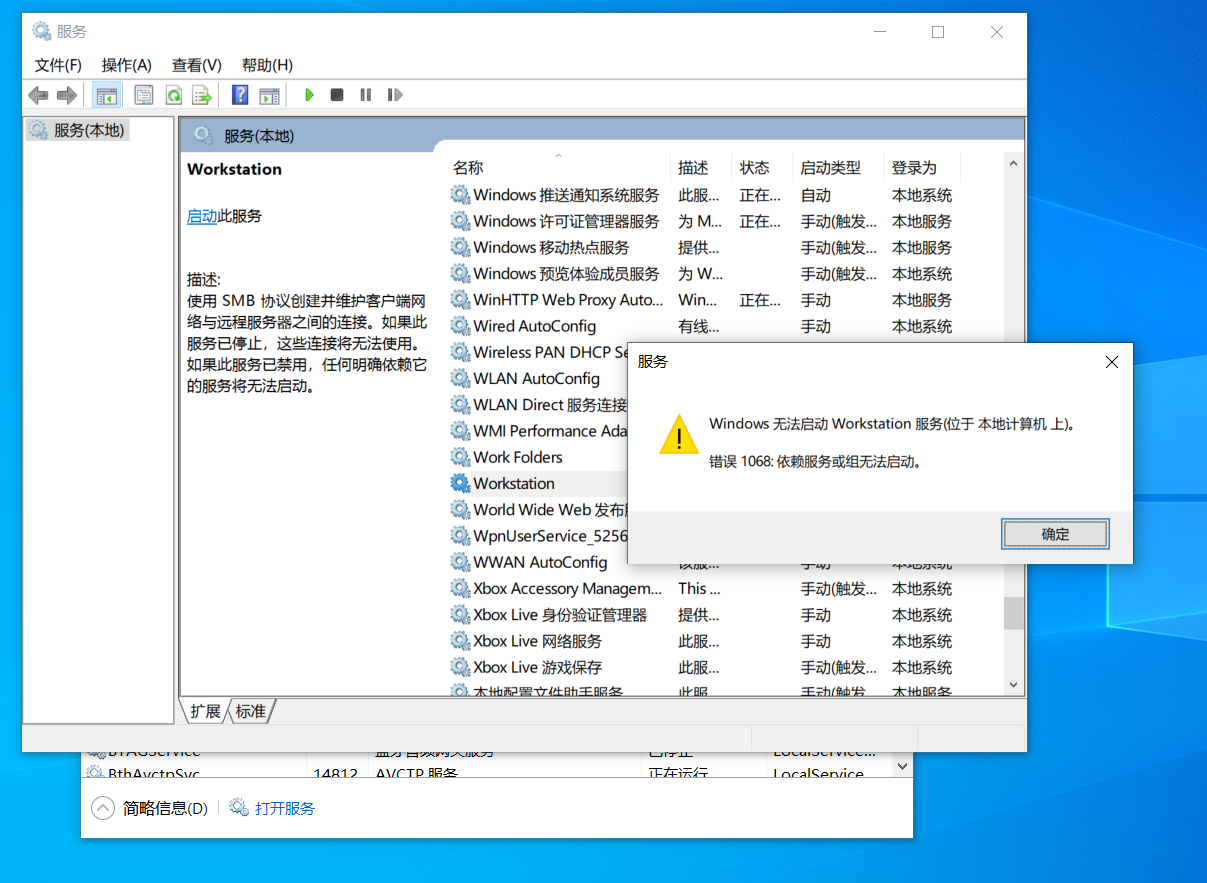Image resolution: width=1207 pixels, height=883 pixels.
Task: Click the green Refresh toolbar icon
Action: [173, 95]
